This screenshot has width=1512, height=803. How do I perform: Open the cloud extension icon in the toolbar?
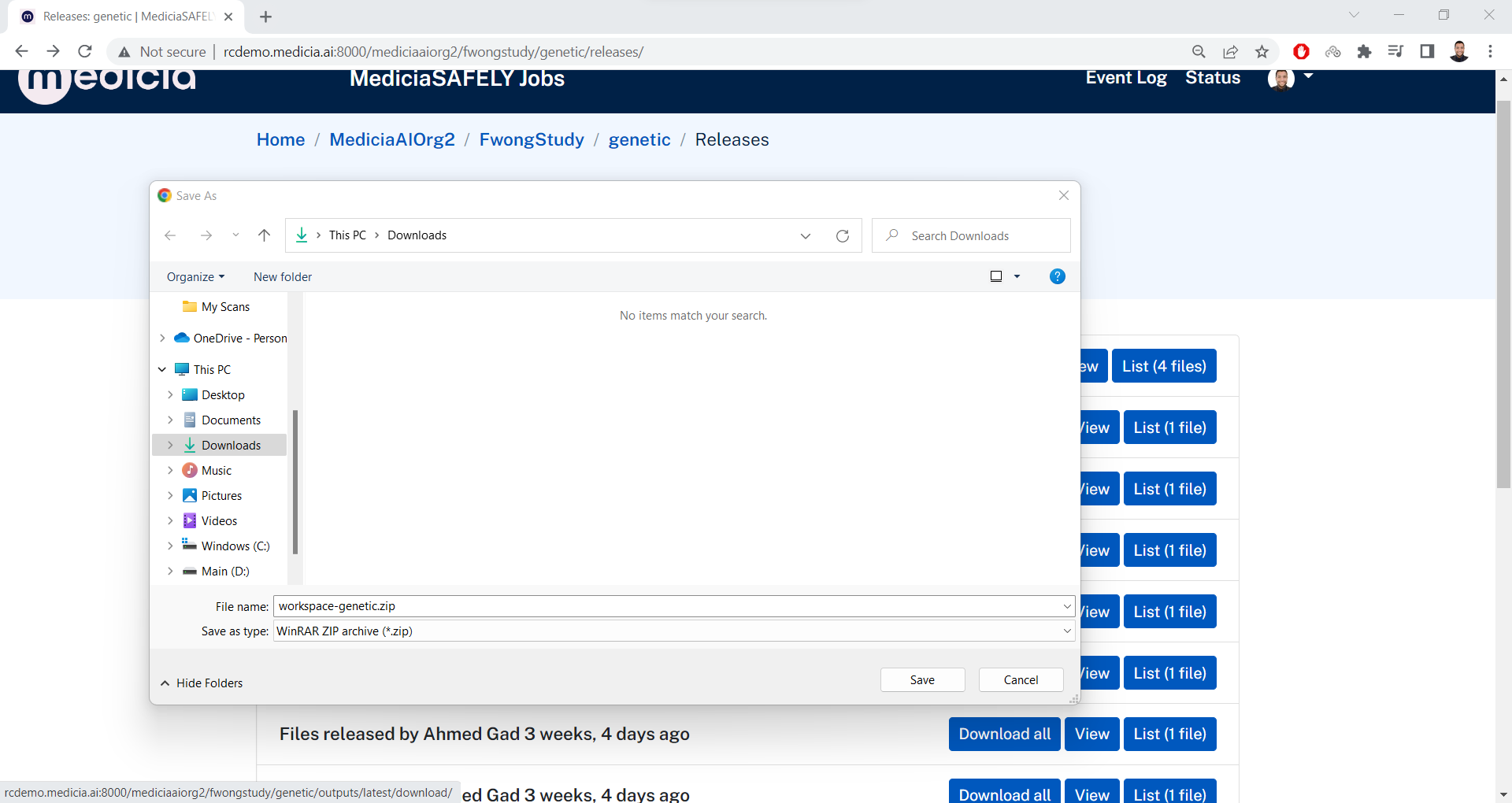(x=1332, y=51)
